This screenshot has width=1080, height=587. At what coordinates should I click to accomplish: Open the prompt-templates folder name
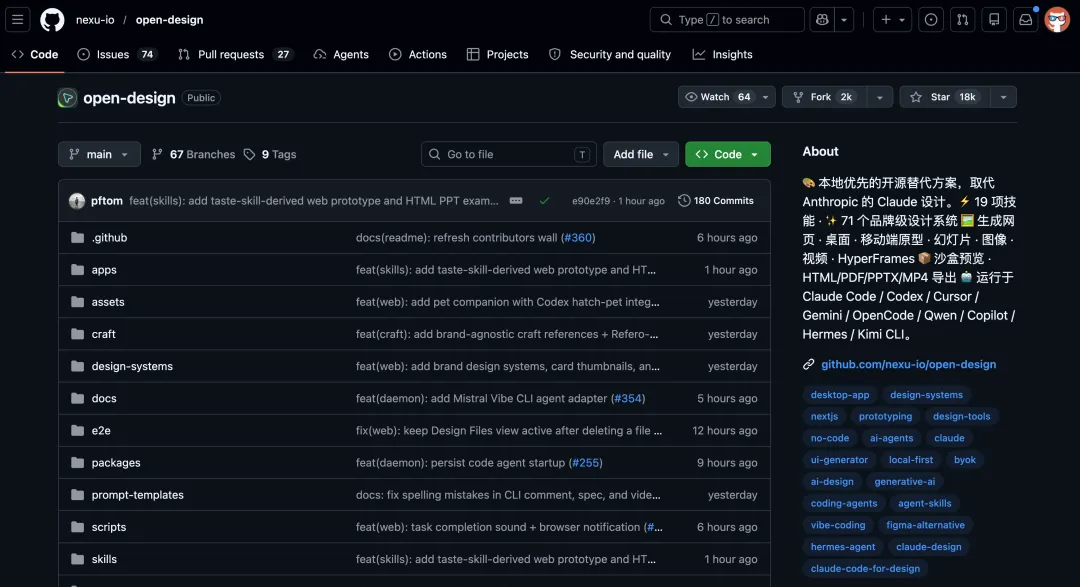tap(138, 495)
